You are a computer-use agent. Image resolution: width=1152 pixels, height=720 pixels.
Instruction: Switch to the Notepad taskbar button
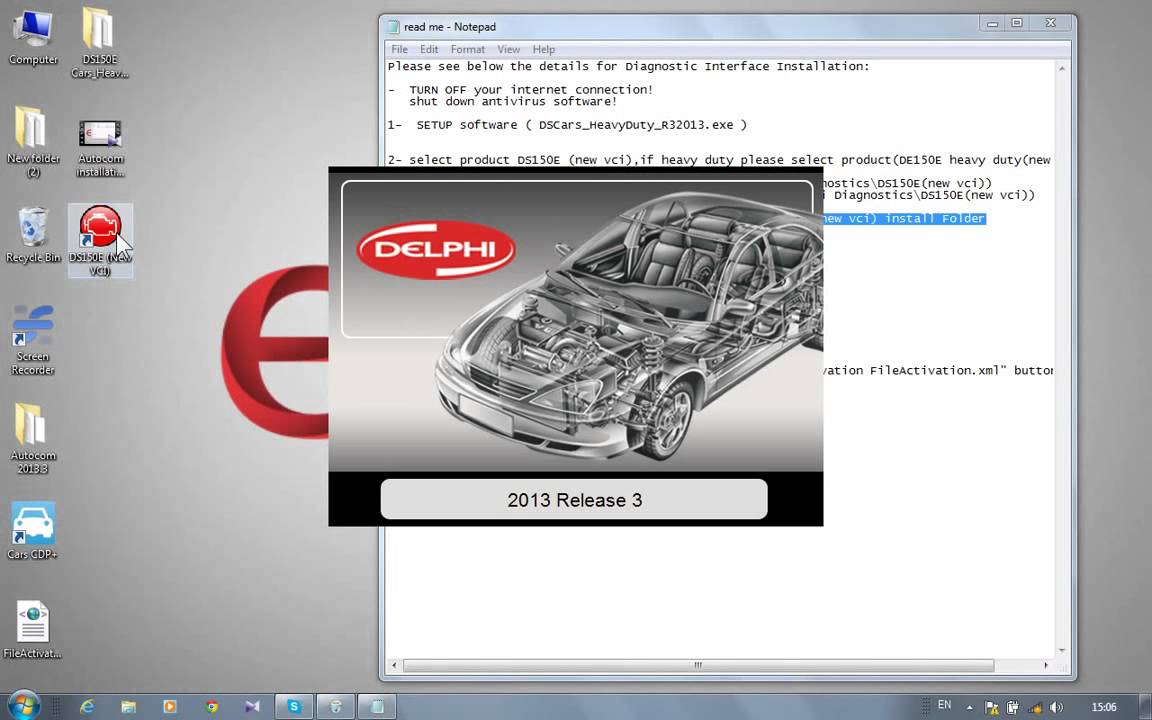(377, 707)
